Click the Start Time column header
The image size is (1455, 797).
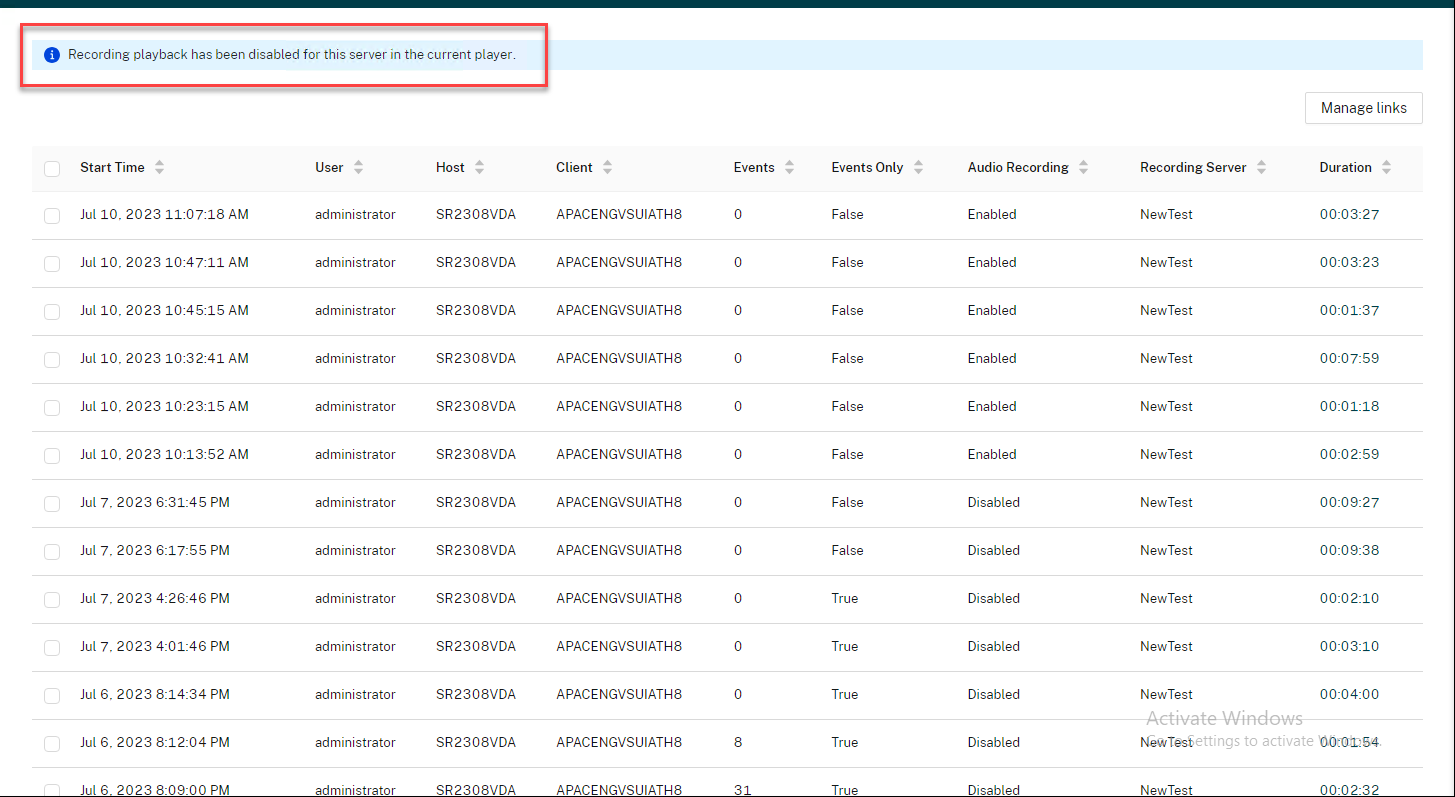click(x=112, y=168)
